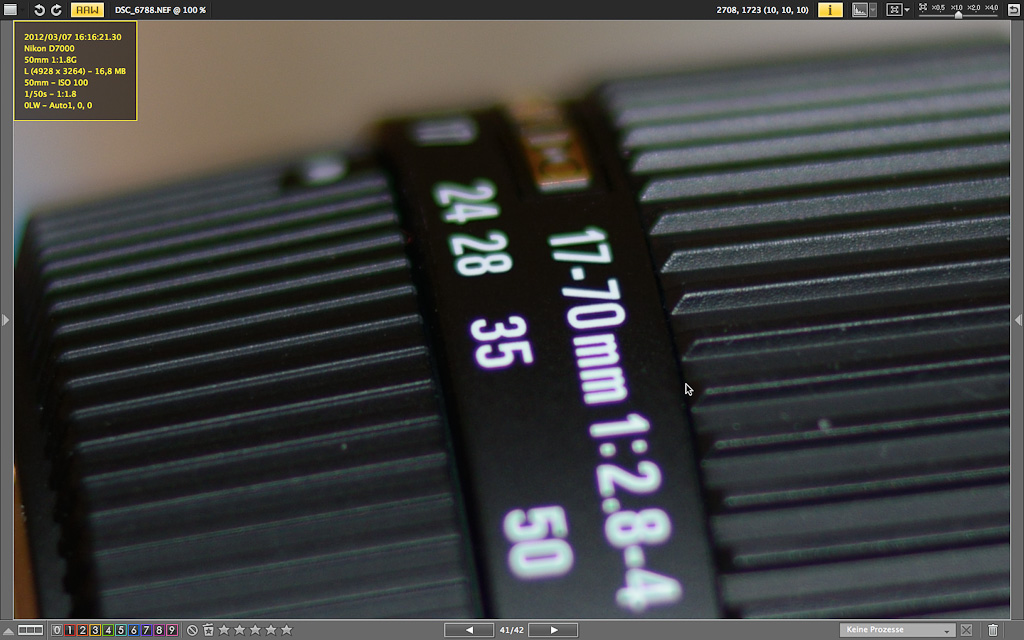Toggle the yellow image info overlay button
1024x640 pixels.
(x=830, y=10)
